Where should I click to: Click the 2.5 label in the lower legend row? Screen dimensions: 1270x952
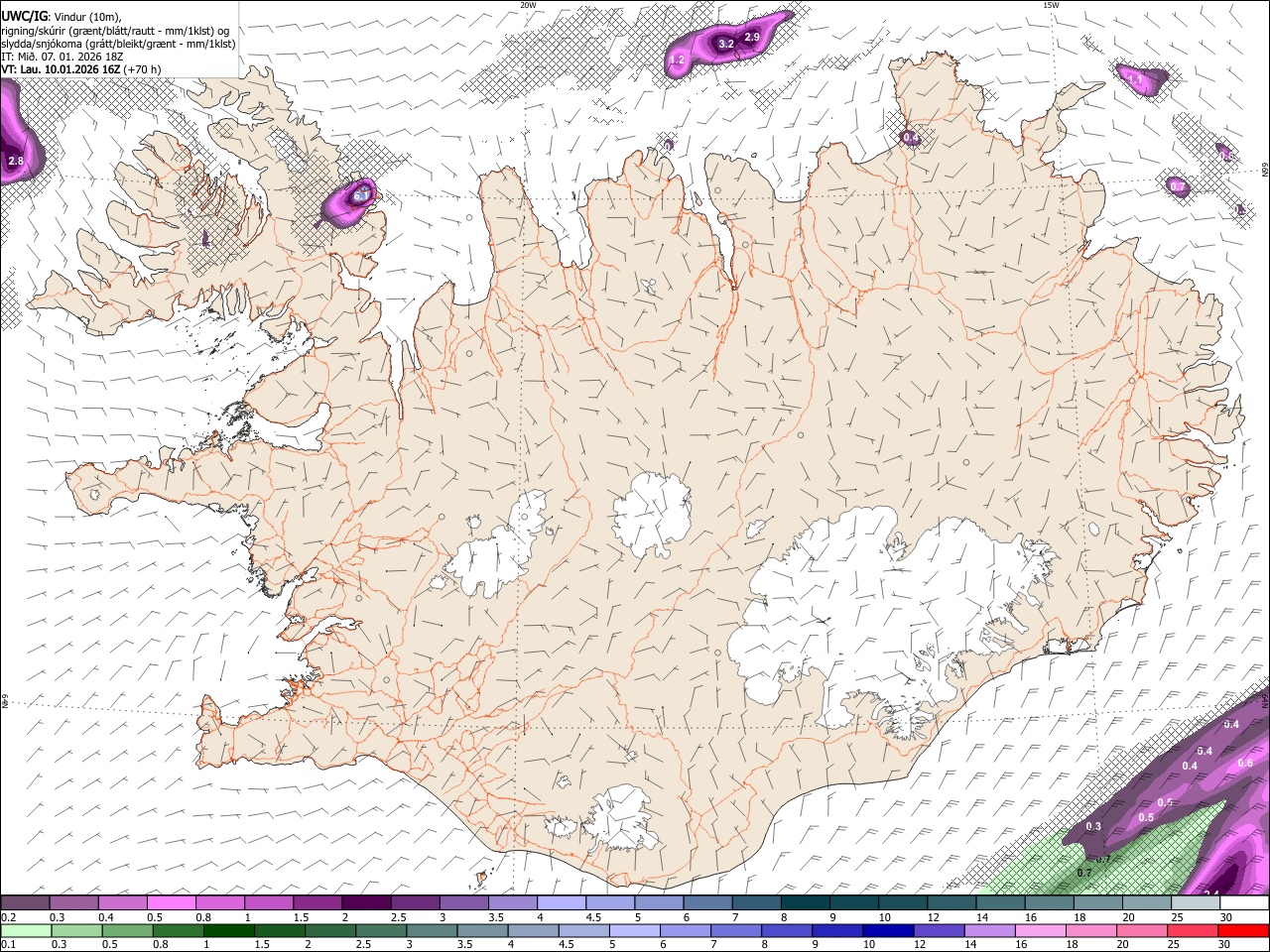pyautogui.click(x=363, y=944)
